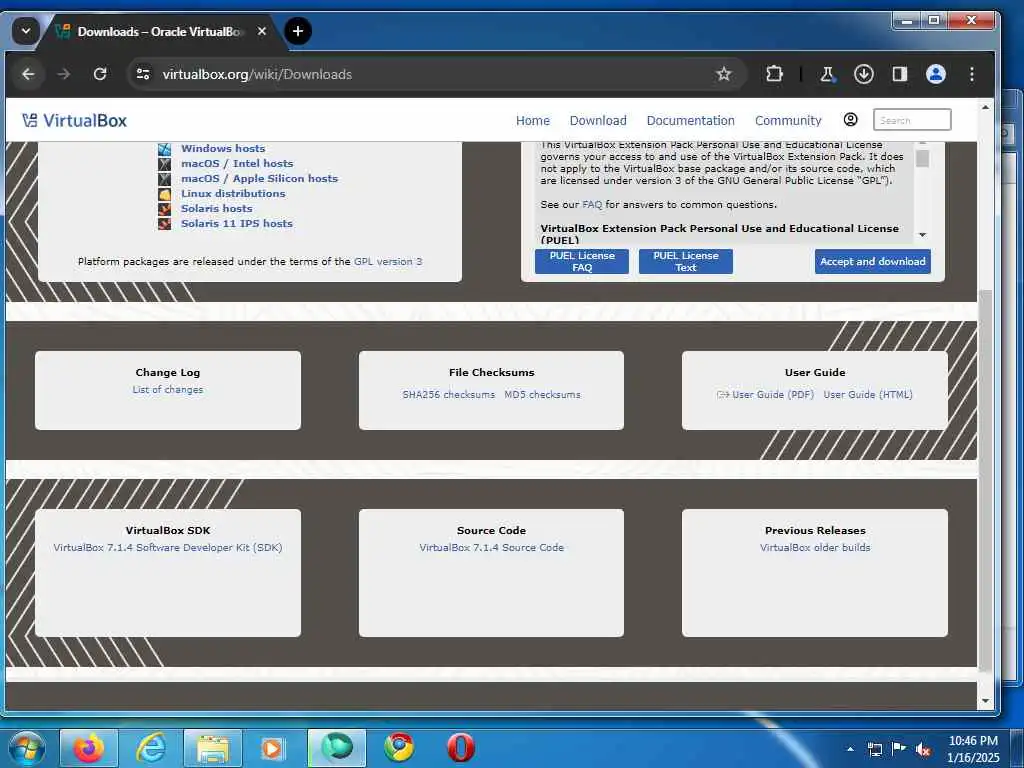Open the Solaris hosts link
The height and width of the screenshot is (768, 1024).
click(217, 209)
